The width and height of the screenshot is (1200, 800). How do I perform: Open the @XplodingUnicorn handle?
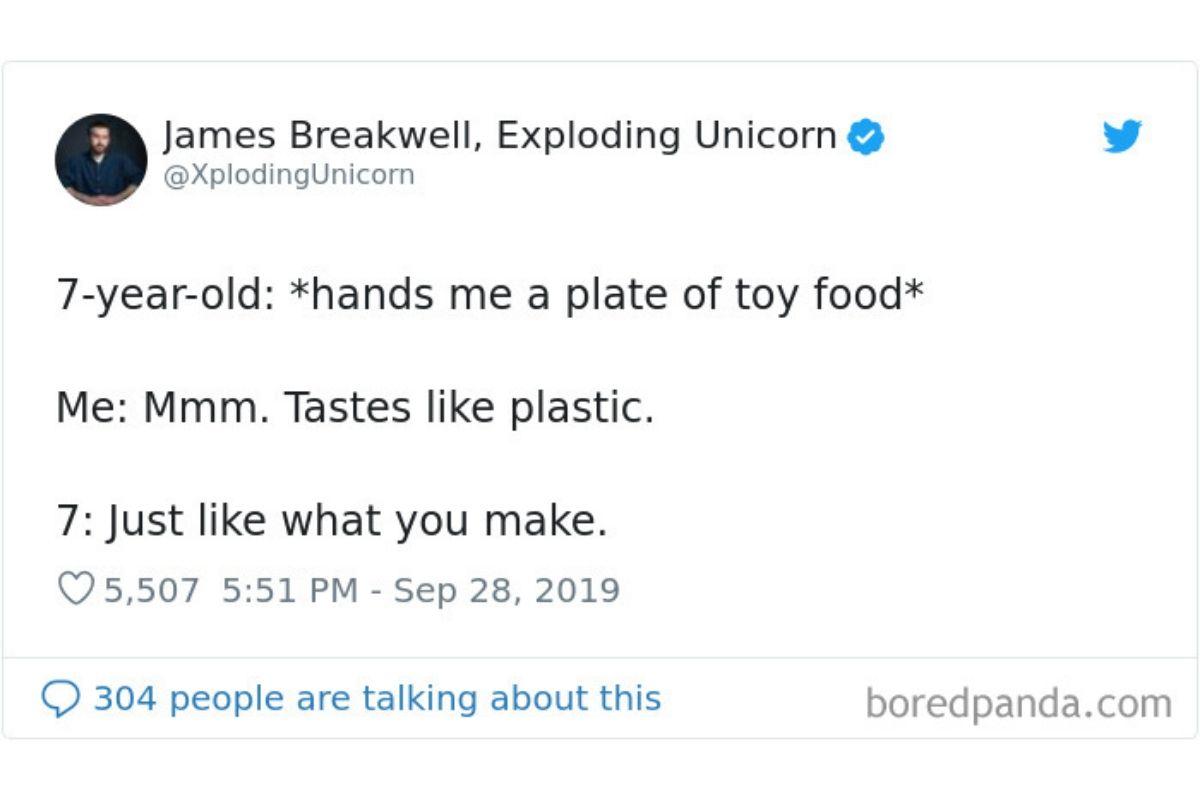[x=288, y=175]
